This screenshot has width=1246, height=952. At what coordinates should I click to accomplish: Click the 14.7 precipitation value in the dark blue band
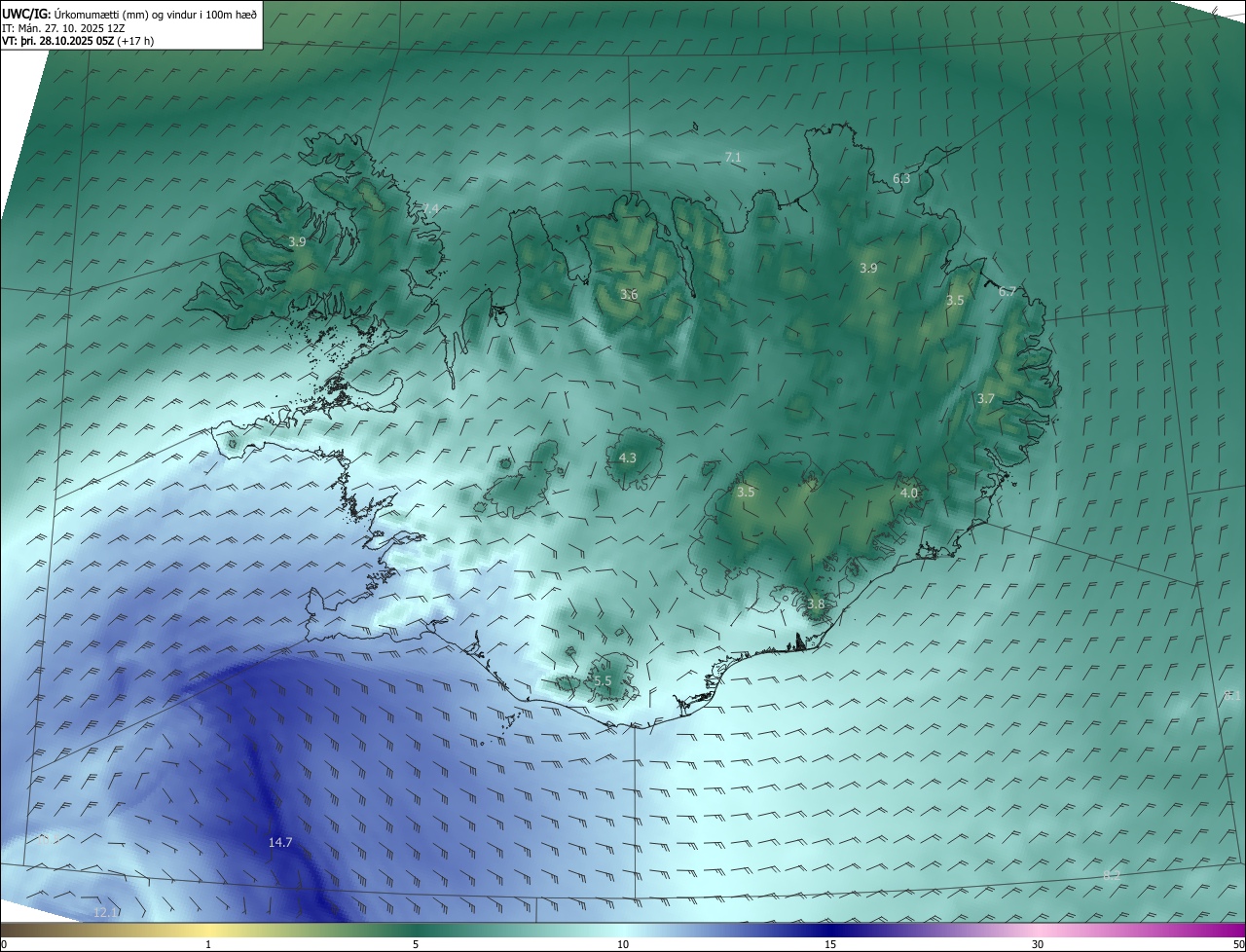click(x=280, y=842)
